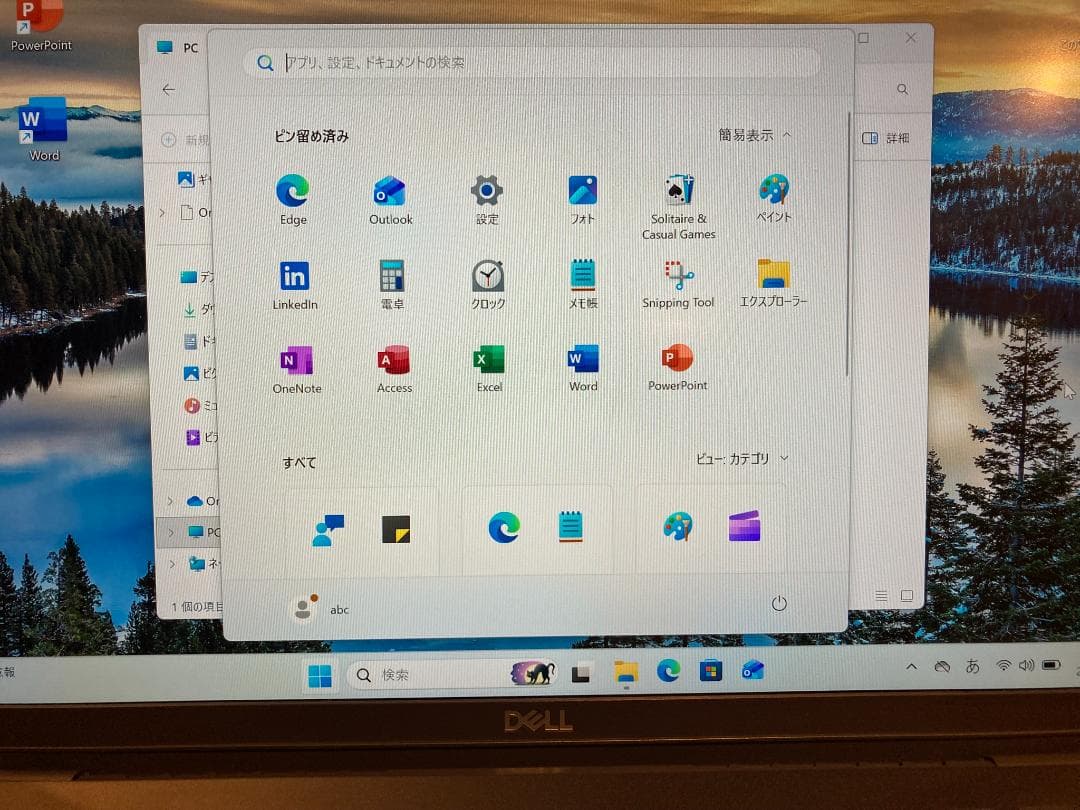Open Outlook from the taskbar
1080x810 pixels.
tap(752, 669)
